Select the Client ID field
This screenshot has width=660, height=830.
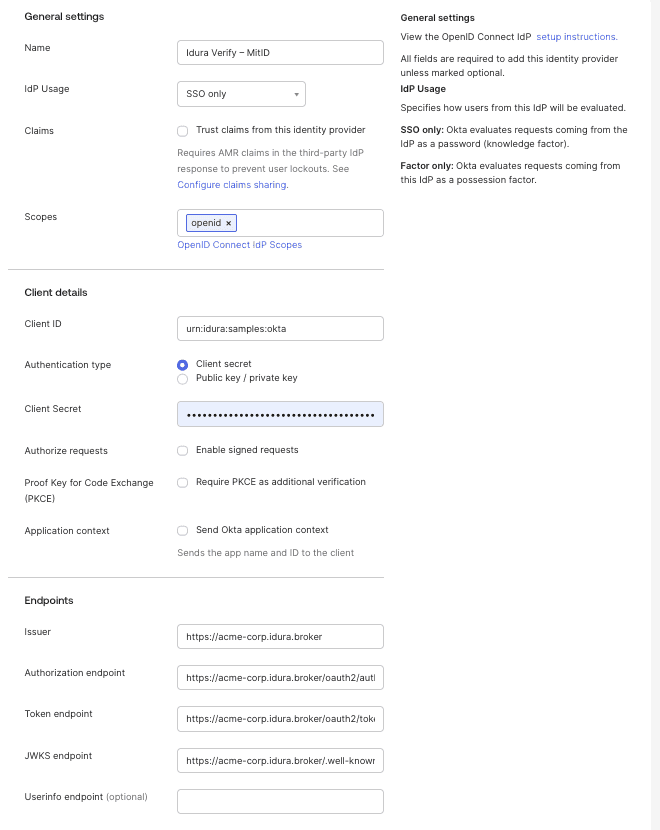tap(280, 327)
